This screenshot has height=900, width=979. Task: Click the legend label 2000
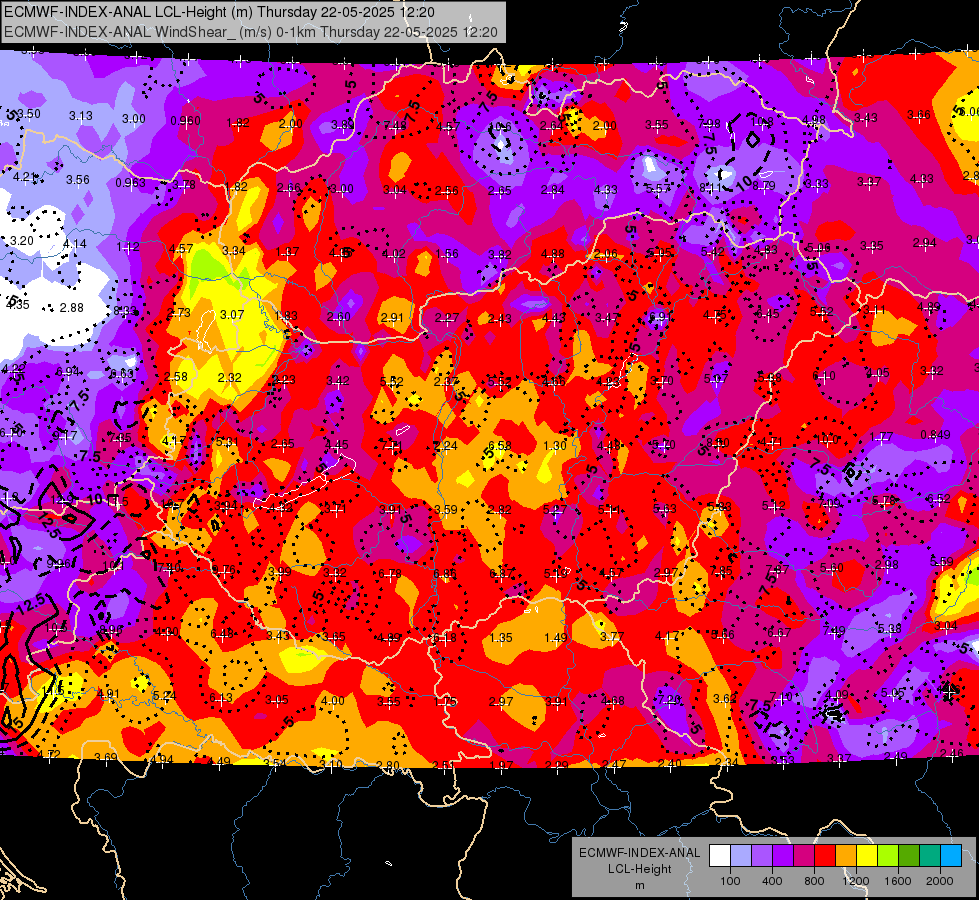[x=940, y=881]
